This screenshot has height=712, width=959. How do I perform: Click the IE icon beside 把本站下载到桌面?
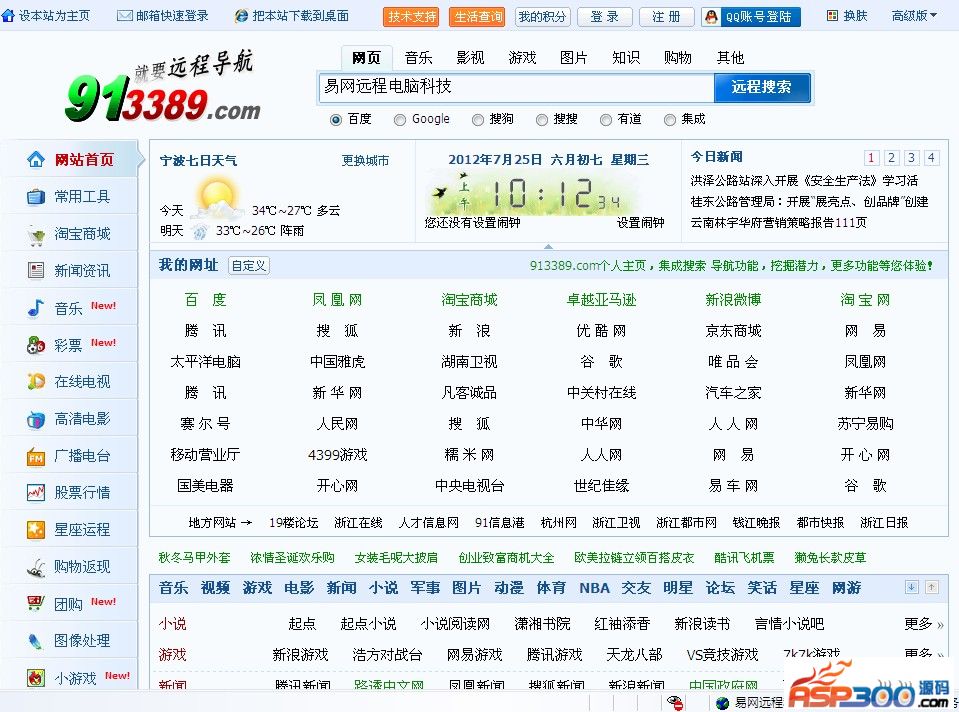tap(242, 16)
